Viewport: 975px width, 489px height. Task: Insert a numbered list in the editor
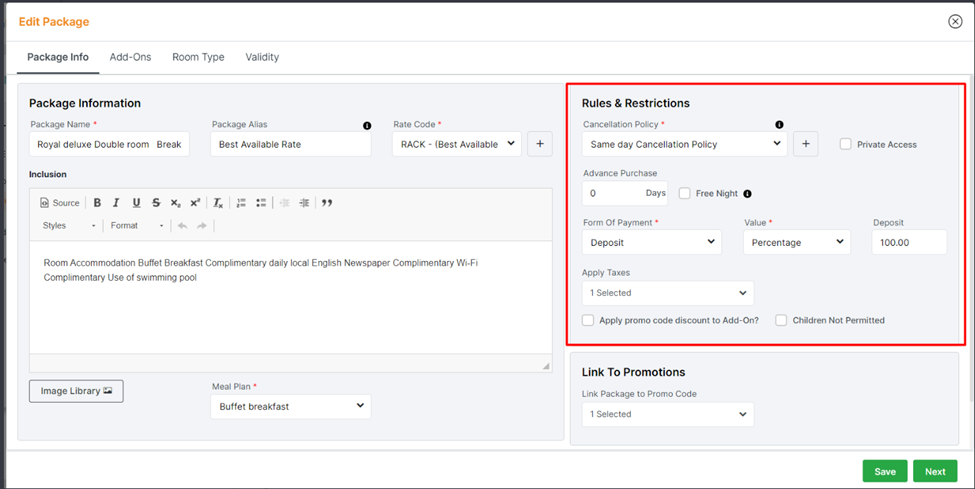point(241,203)
